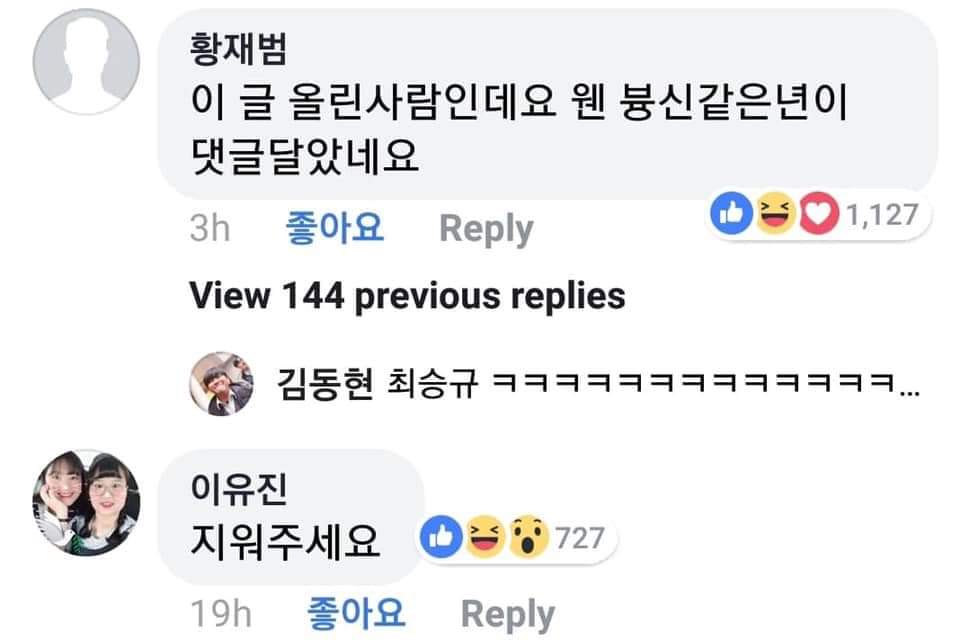Reply to 황재범's comment
This screenshot has width=960, height=640.
[x=486, y=230]
